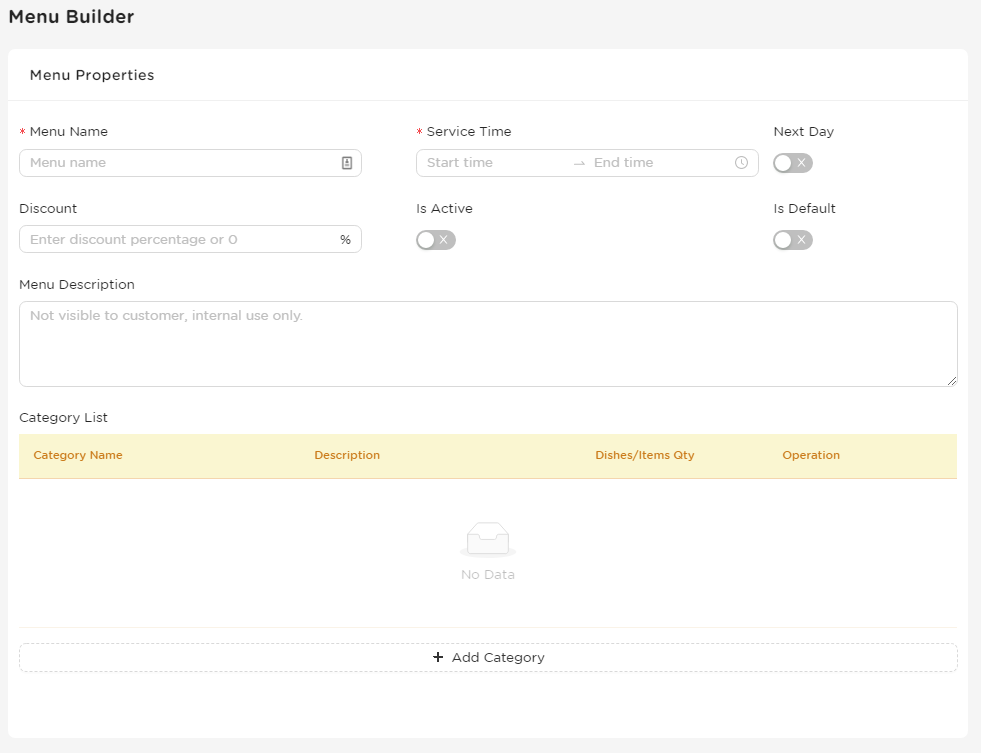Click the percent symbol in Discount field
This screenshot has width=981, height=753.
click(x=345, y=240)
